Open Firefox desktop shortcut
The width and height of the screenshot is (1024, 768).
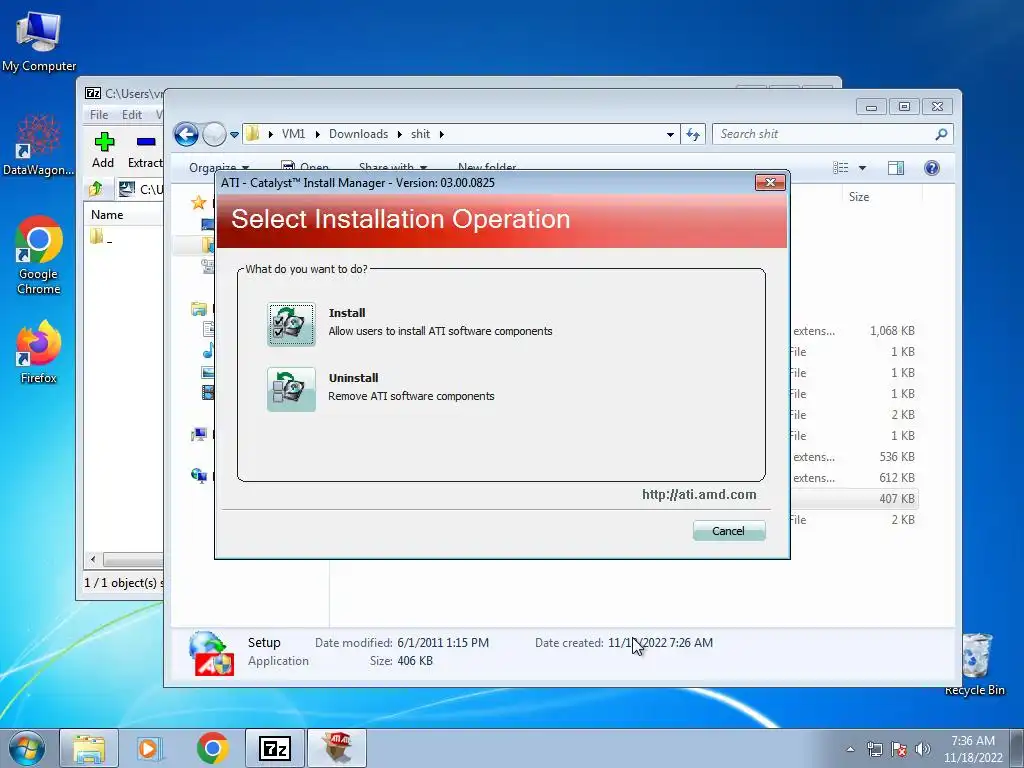pos(39,353)
